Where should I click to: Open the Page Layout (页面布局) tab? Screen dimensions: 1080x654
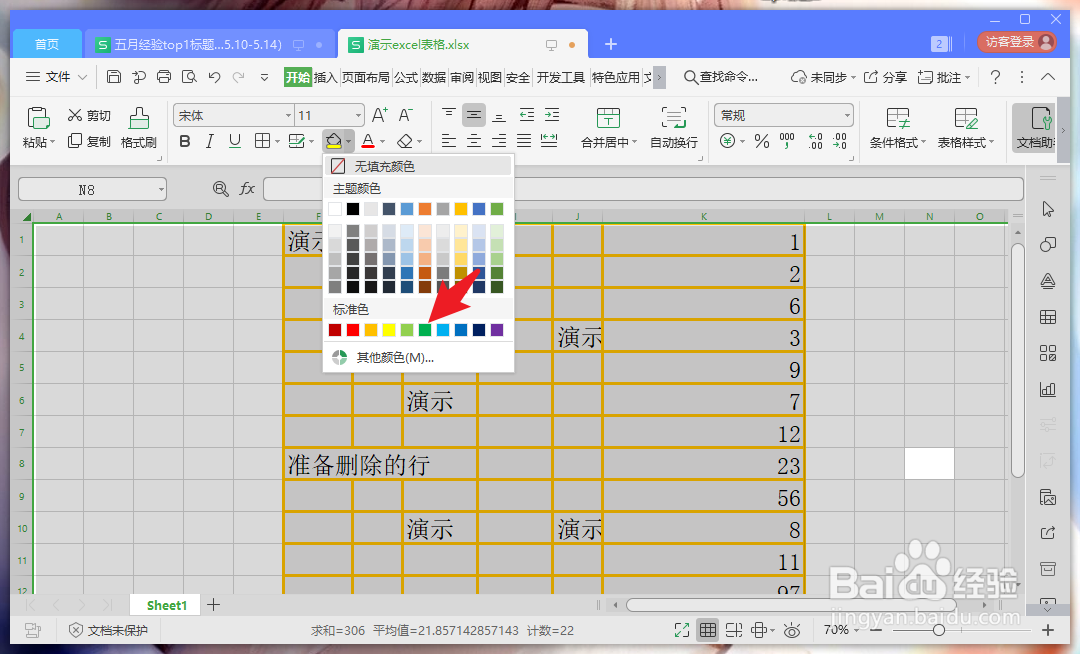tap(366, 77)
